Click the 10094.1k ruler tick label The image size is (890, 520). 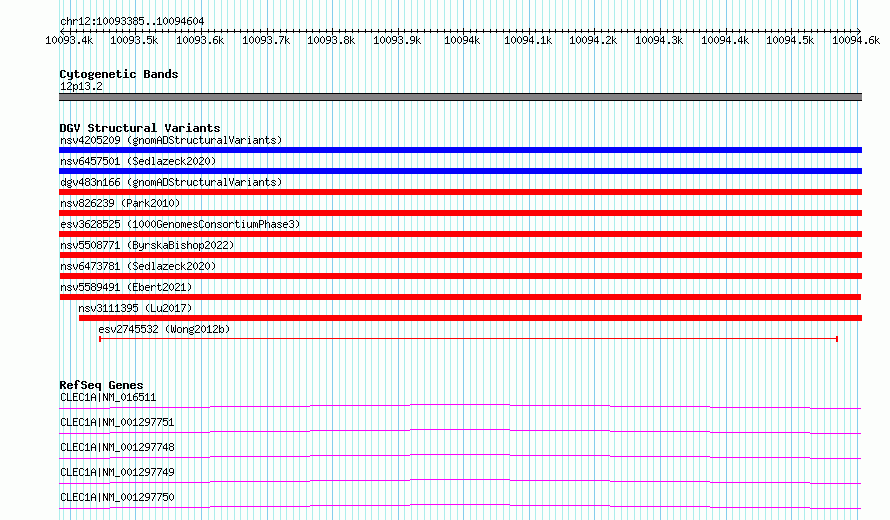[x=528, y=40]
